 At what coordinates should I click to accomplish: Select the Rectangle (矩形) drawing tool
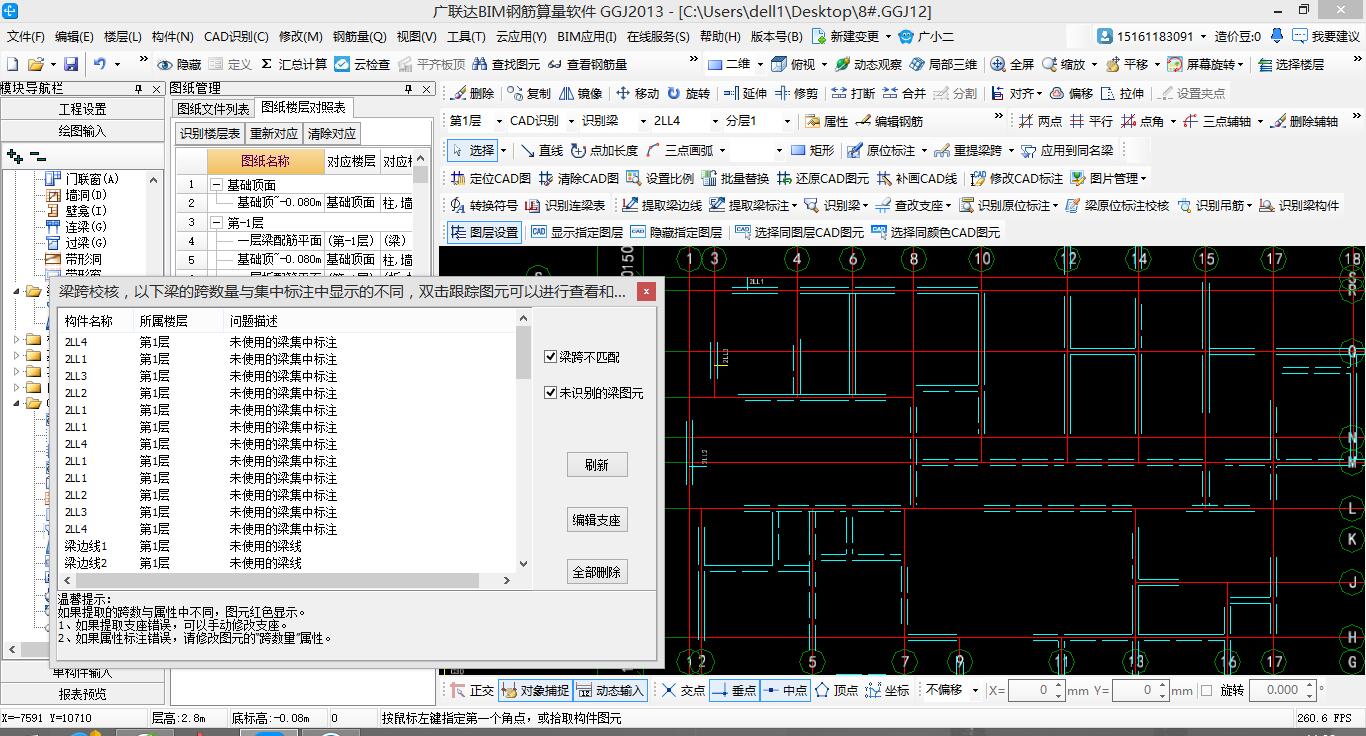point(812,150)
